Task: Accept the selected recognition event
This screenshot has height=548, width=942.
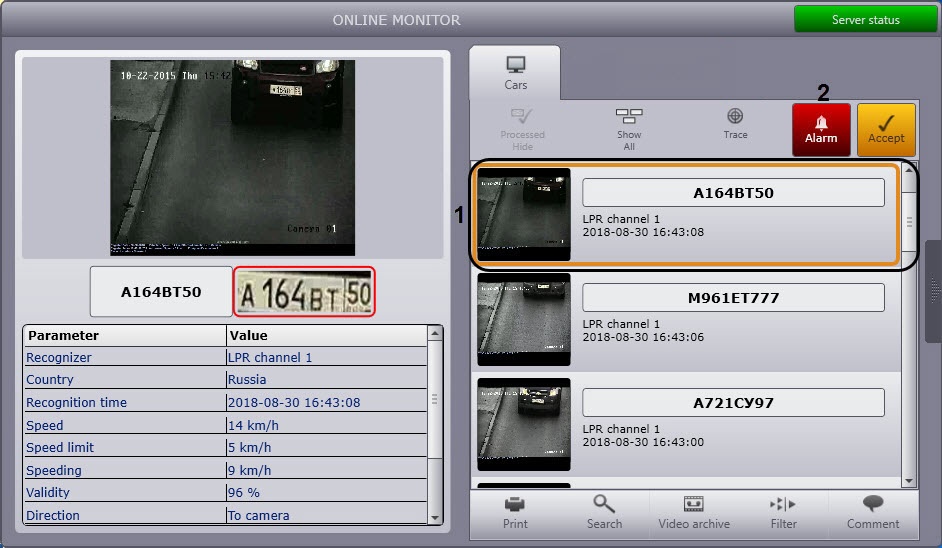Action: coord(886,130)
